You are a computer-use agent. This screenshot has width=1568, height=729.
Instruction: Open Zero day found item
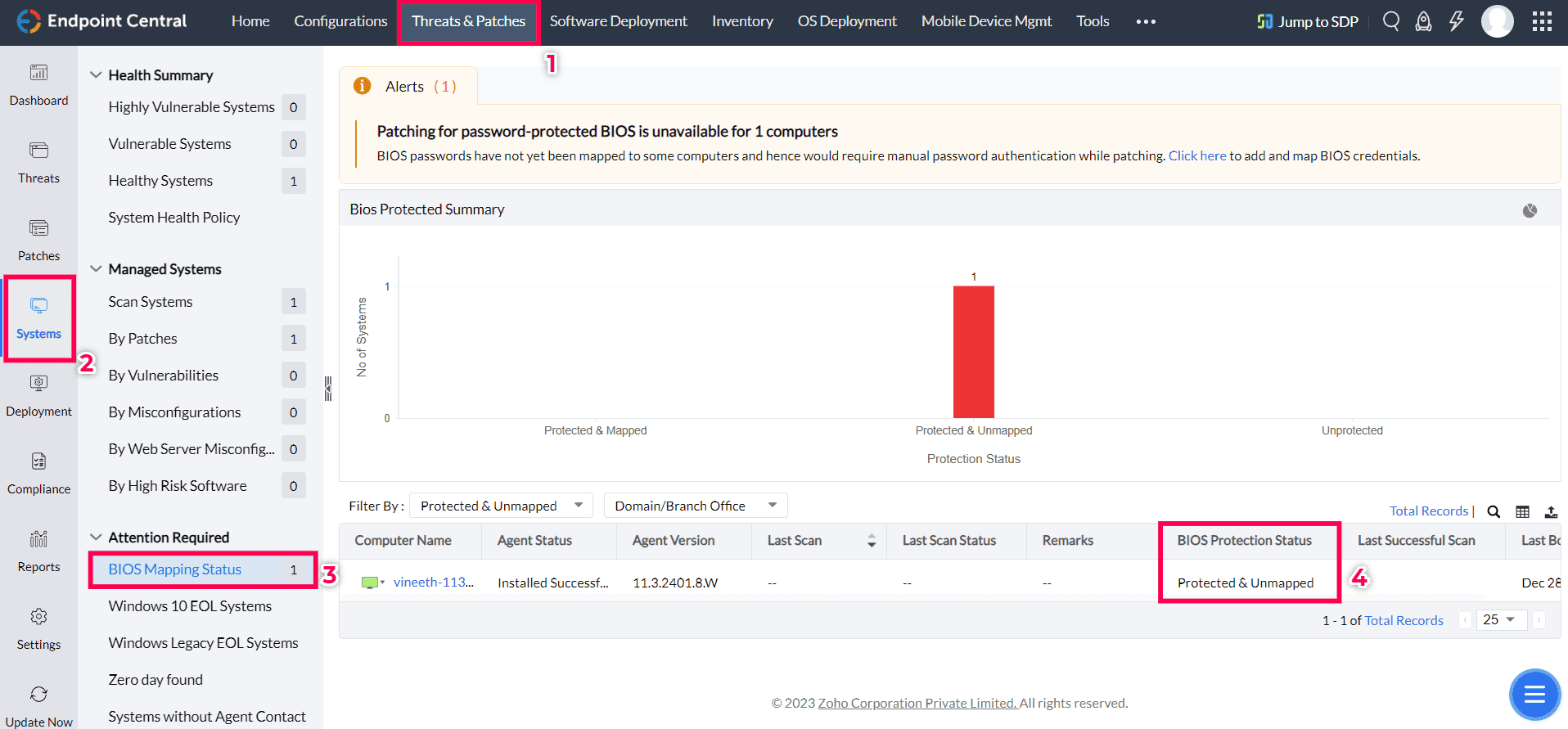click(155, 680)
